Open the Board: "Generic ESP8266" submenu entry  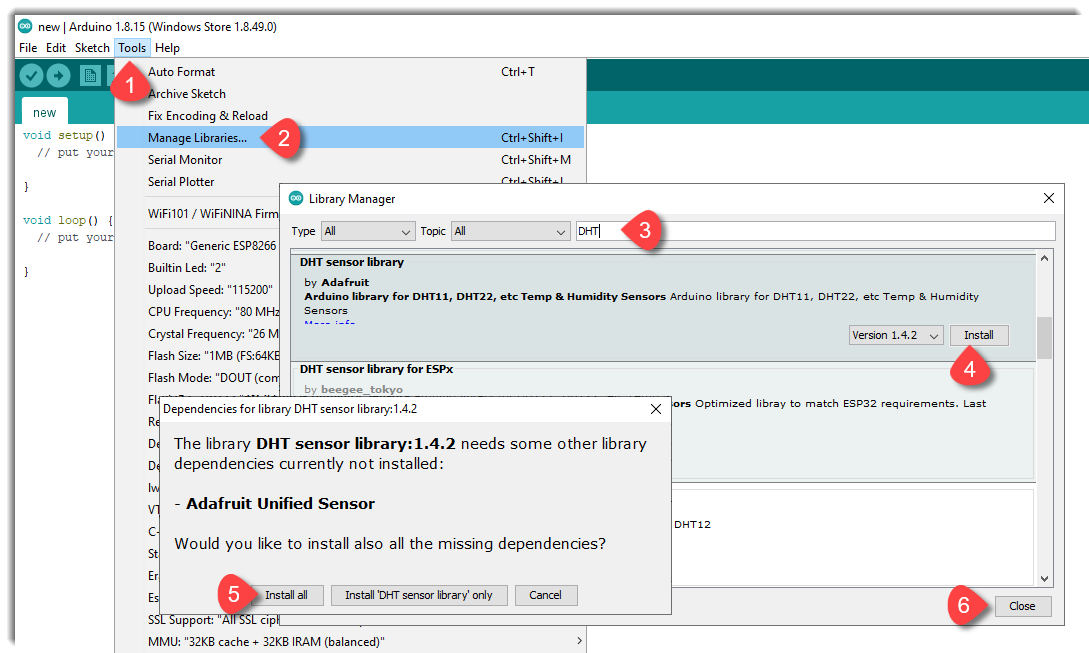(x=212, y=246)
